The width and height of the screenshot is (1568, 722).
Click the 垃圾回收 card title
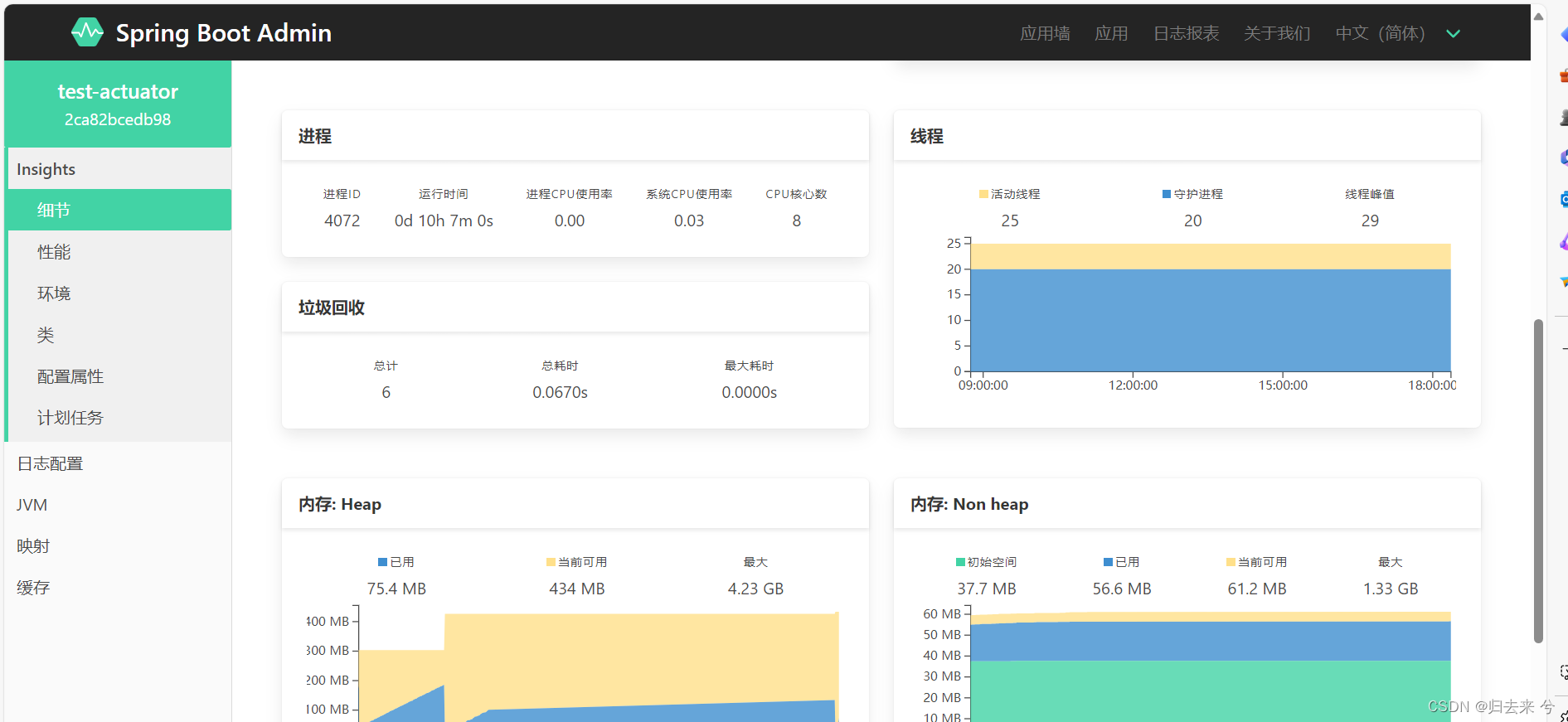pyautogui.click(x=332, y=308)
